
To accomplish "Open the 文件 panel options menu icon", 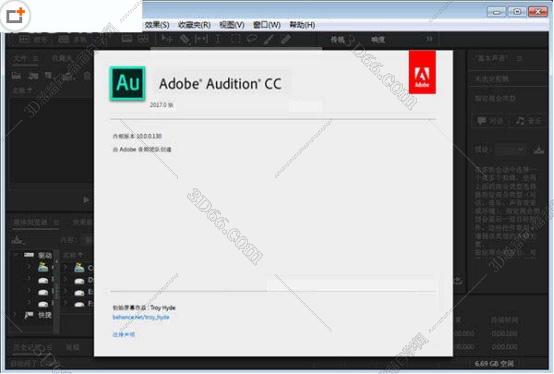I will coord(35,59).
